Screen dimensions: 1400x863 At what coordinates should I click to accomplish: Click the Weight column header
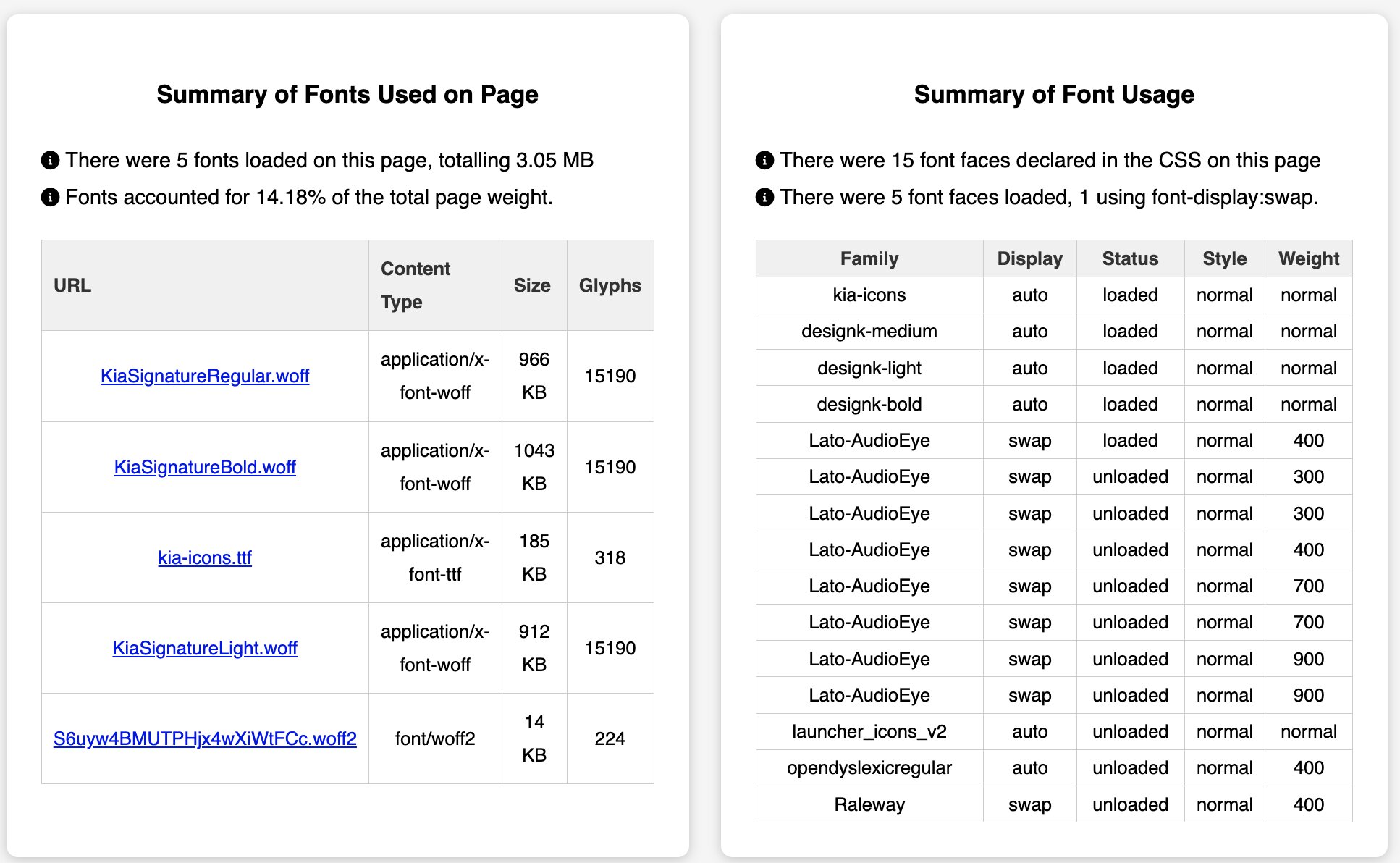(x=1308, y=258)
